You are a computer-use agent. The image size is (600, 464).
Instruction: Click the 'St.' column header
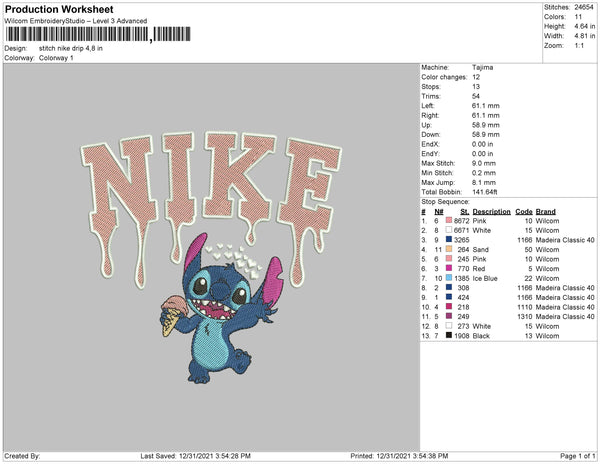click(464, 212)
